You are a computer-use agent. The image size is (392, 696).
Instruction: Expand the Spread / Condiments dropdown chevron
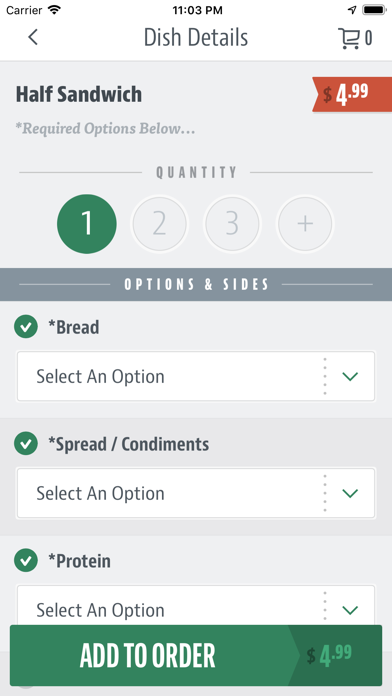(x=350, y=493)
